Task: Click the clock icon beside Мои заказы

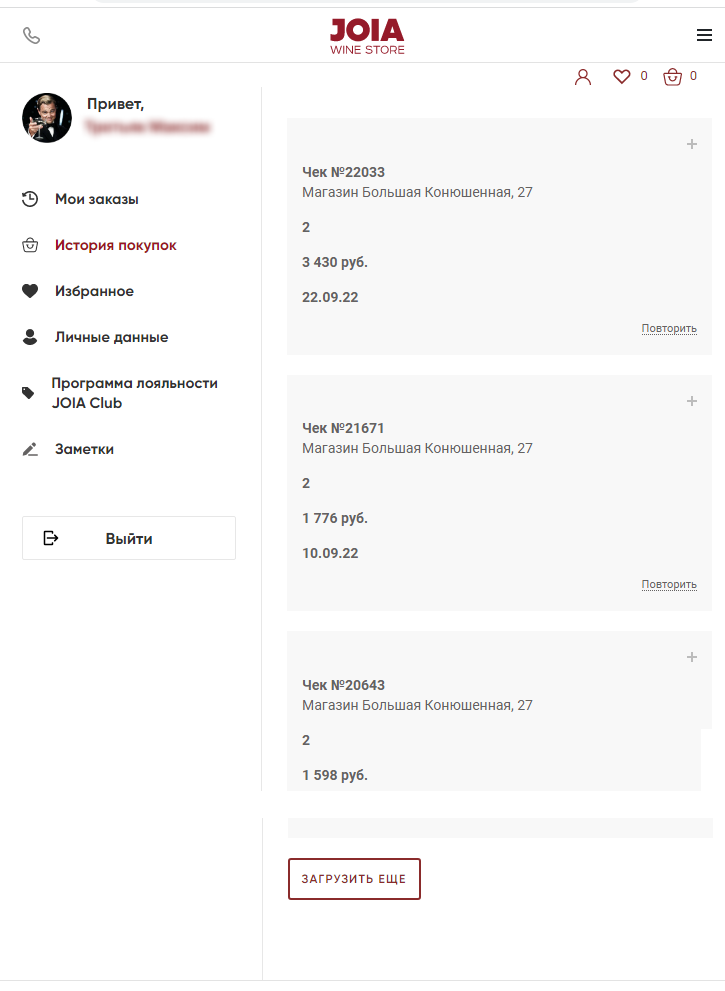Action: pos(30,199)
